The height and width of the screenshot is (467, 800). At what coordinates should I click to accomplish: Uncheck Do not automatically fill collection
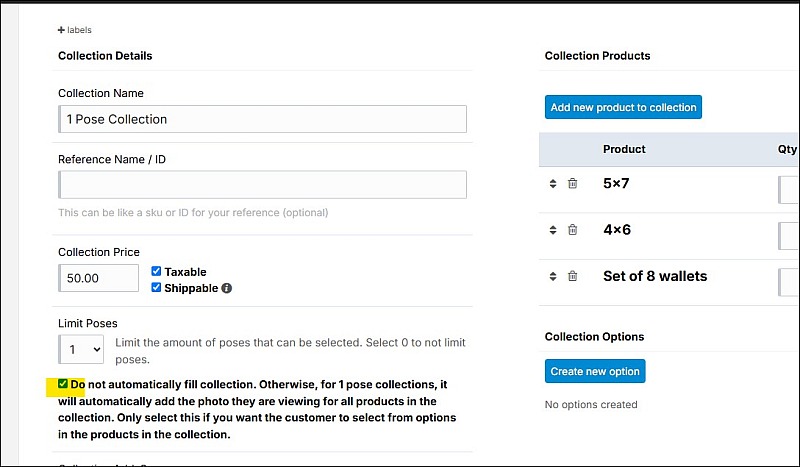63,384
